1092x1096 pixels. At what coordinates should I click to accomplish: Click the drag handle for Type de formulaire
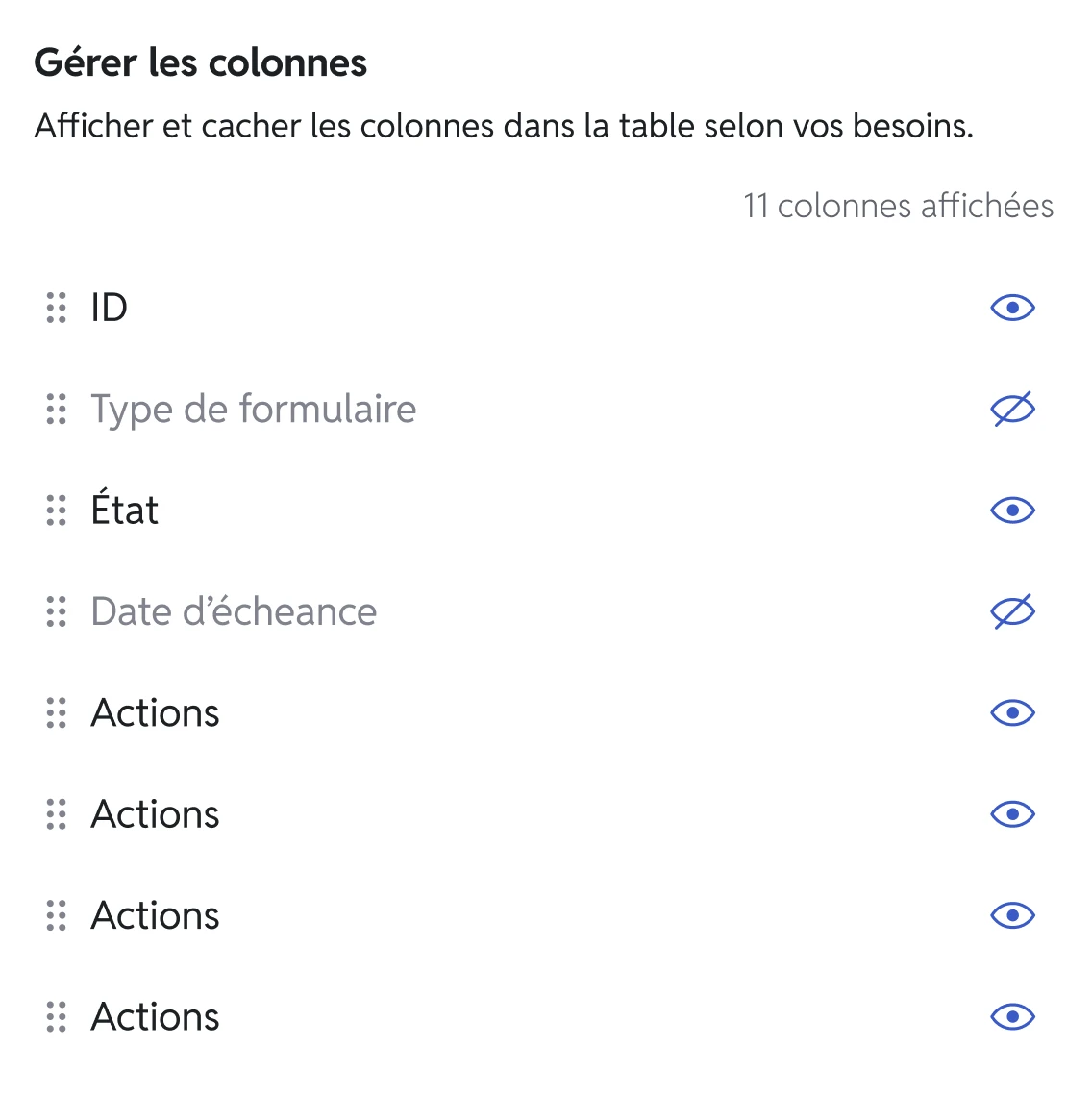pos(56,409)
